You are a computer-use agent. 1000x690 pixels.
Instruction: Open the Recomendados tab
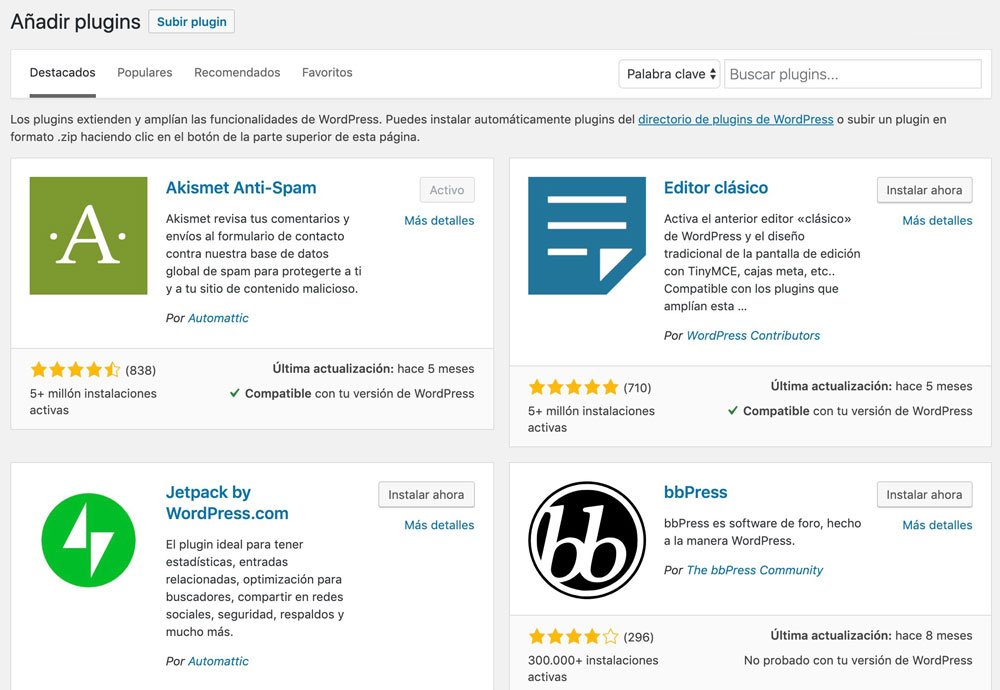[237, 73]
